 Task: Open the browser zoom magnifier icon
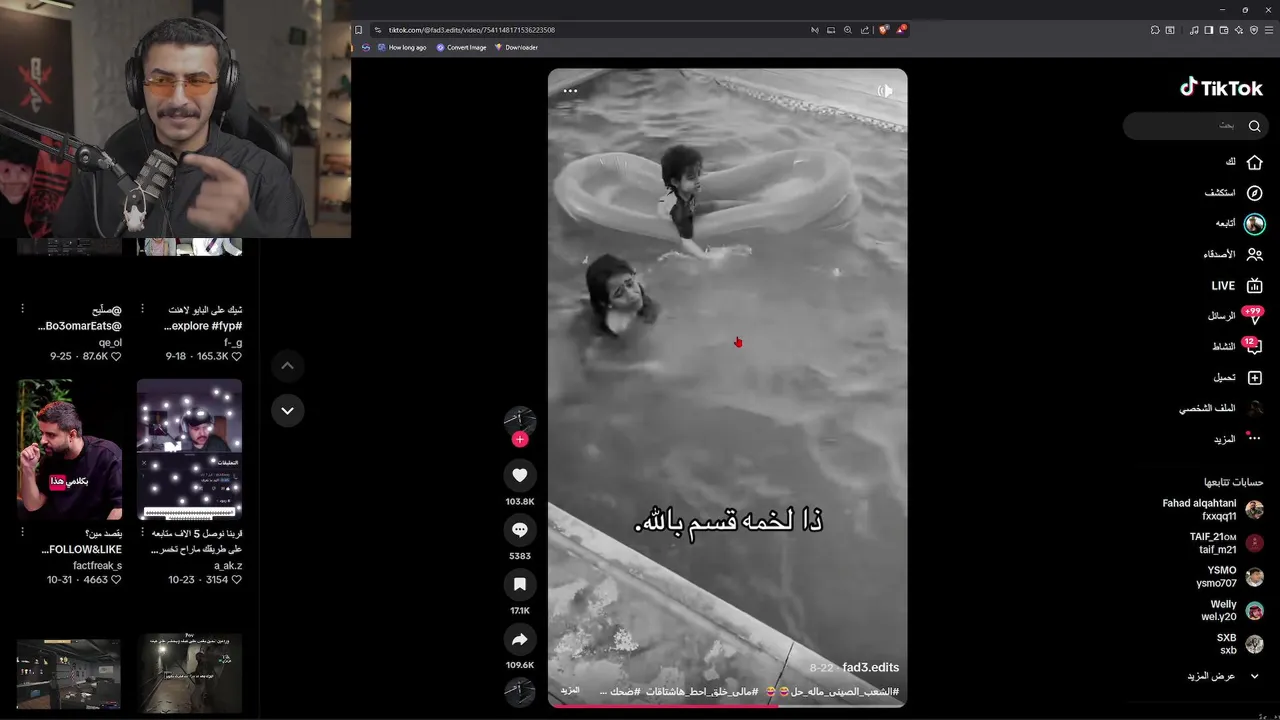point(848,30)
